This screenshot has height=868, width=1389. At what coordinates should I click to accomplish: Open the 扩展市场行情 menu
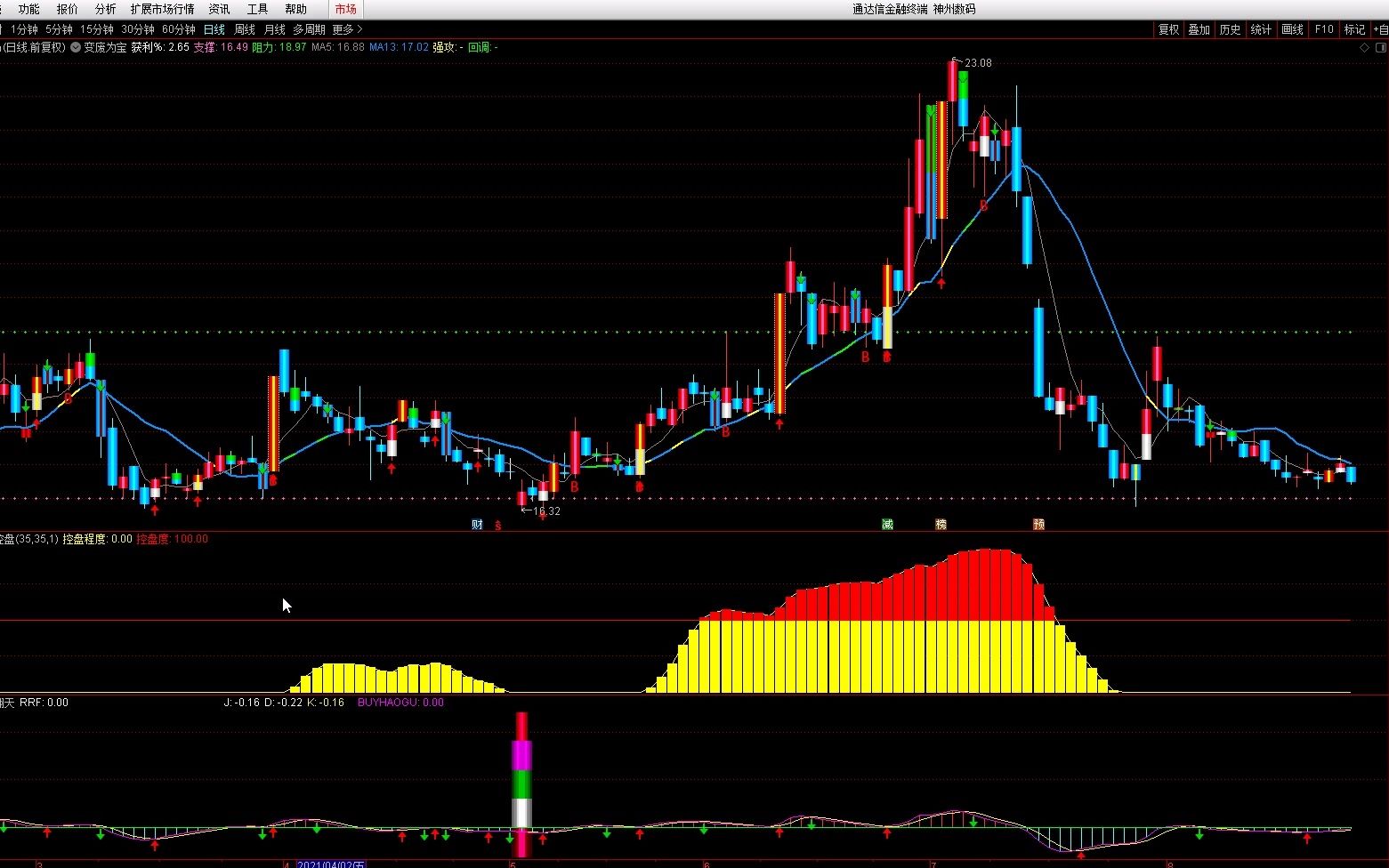(162, 9)
